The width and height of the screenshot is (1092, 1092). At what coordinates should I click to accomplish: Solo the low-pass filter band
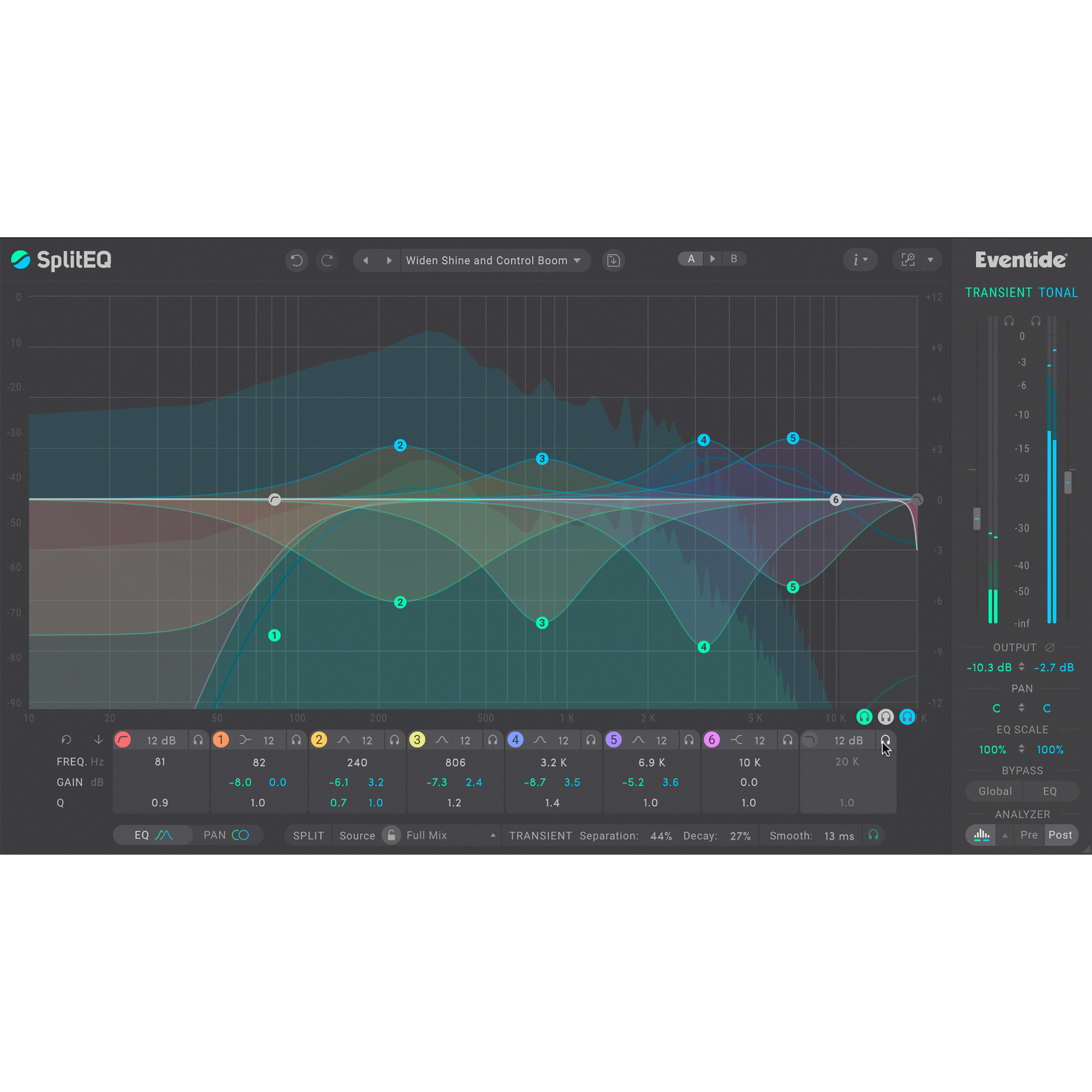tap(885, 740)
